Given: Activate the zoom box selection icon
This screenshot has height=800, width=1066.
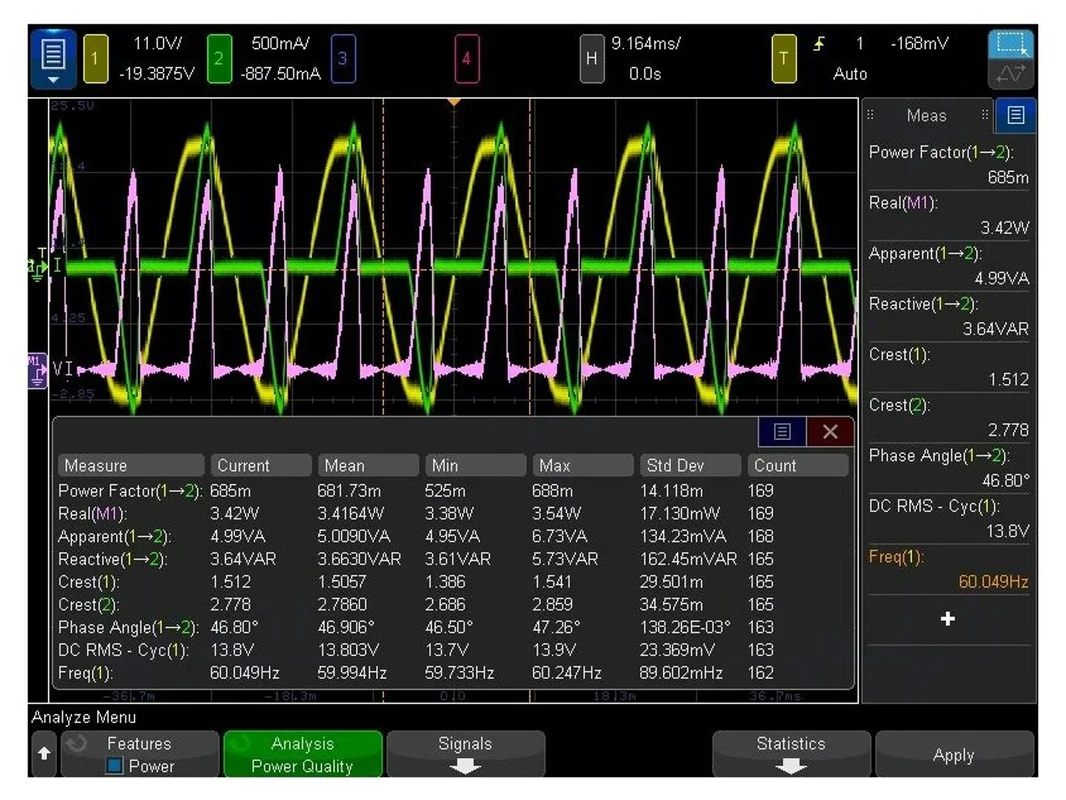Looking at the screenshot, I should (x=1011, y=45).
